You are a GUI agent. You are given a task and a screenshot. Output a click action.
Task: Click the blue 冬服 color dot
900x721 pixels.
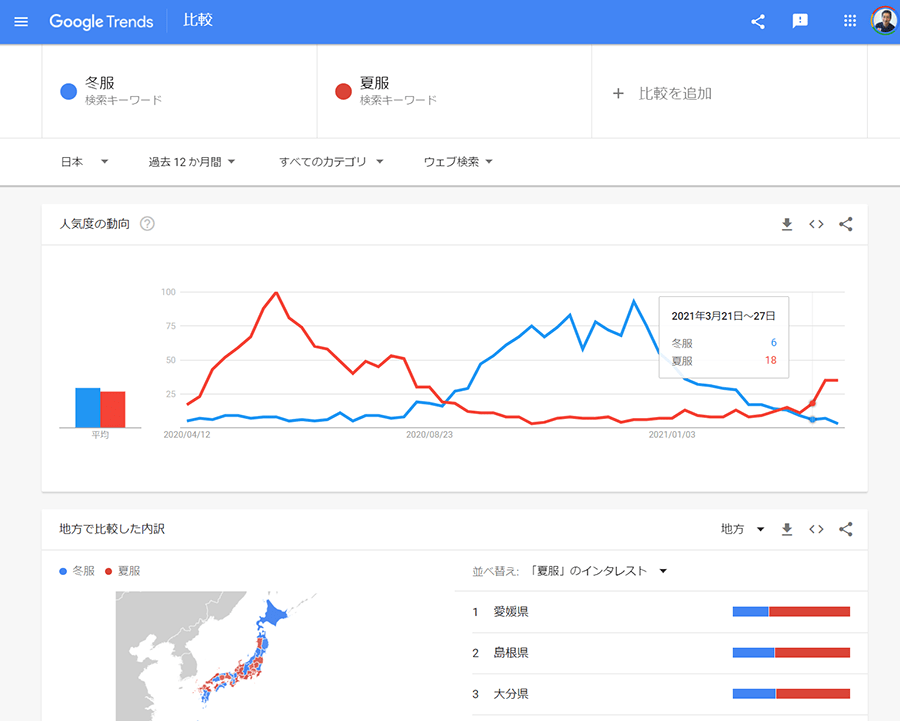click(68, 92)
